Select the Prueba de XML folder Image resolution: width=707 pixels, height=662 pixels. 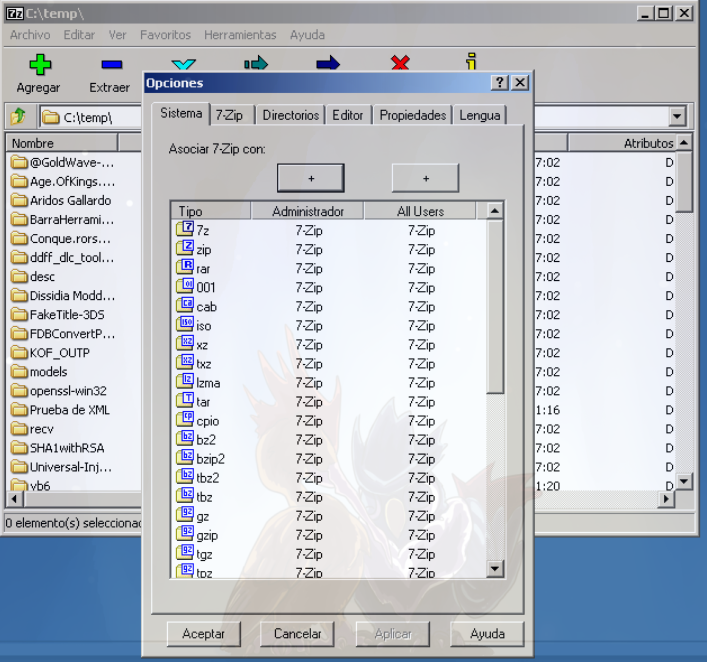[60, 409]
